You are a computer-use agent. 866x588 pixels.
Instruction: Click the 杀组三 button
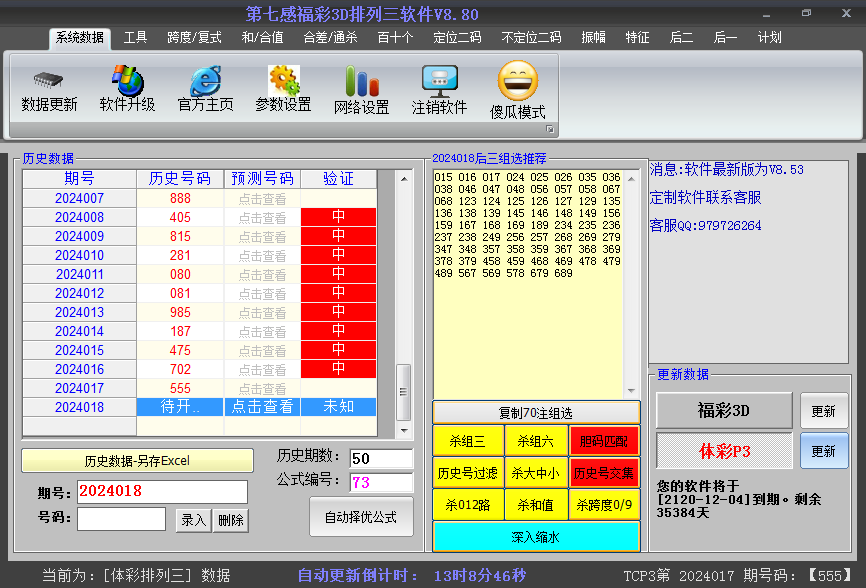coord(468,441)
